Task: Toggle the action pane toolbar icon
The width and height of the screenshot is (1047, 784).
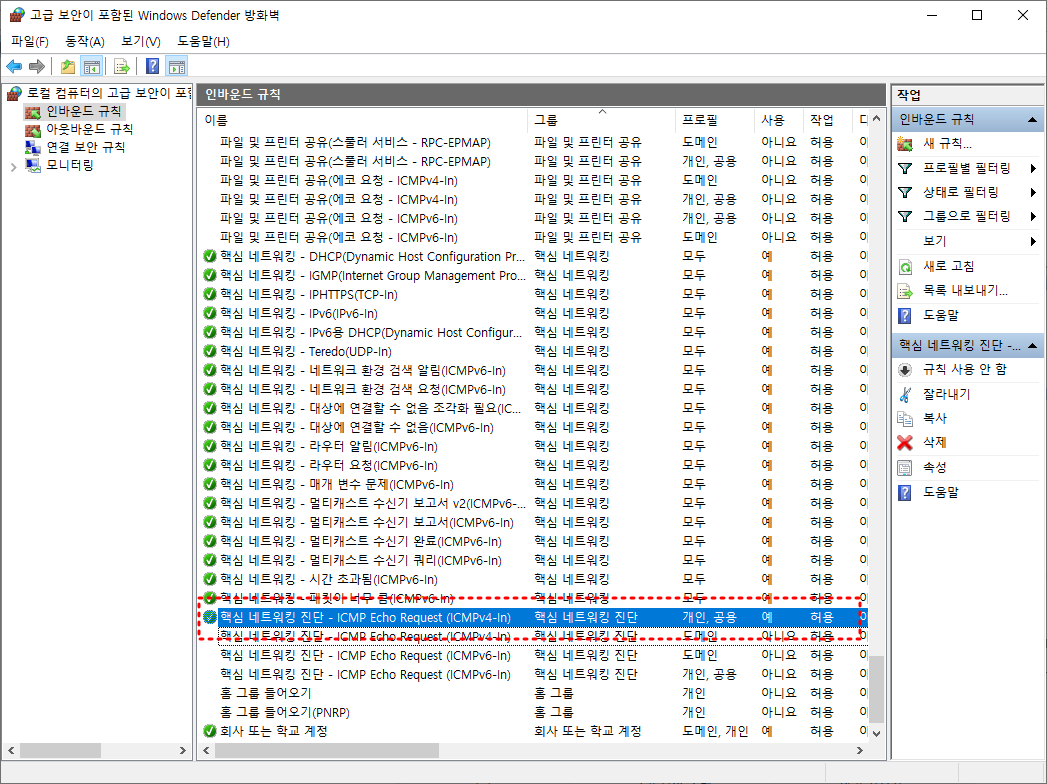Action: [x=177, y=66]
